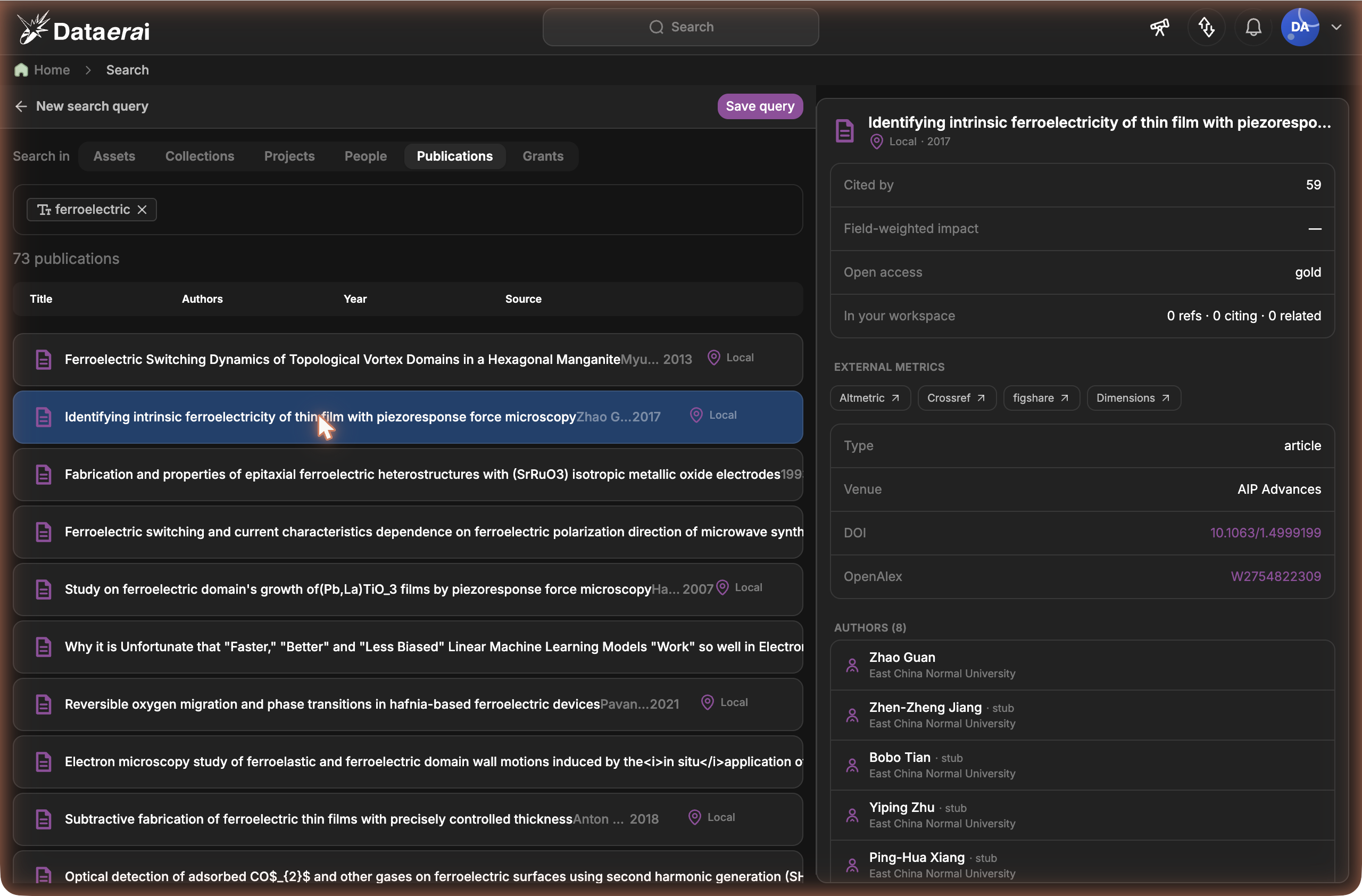
Task: Click the Save query button
Action: [x=760, y=106]
